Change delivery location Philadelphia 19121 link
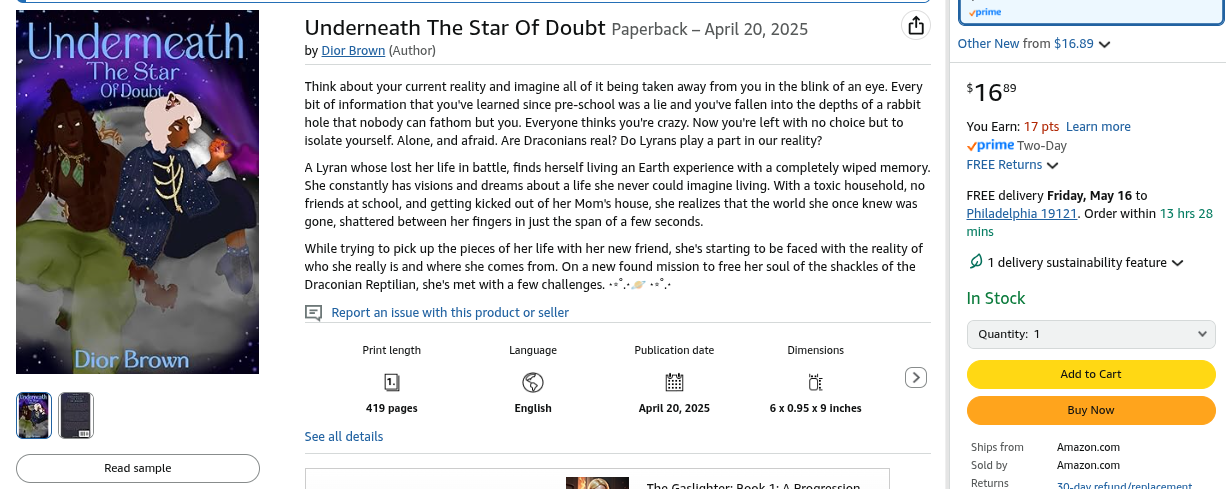1226x489 pixels. click(1021, 213)
